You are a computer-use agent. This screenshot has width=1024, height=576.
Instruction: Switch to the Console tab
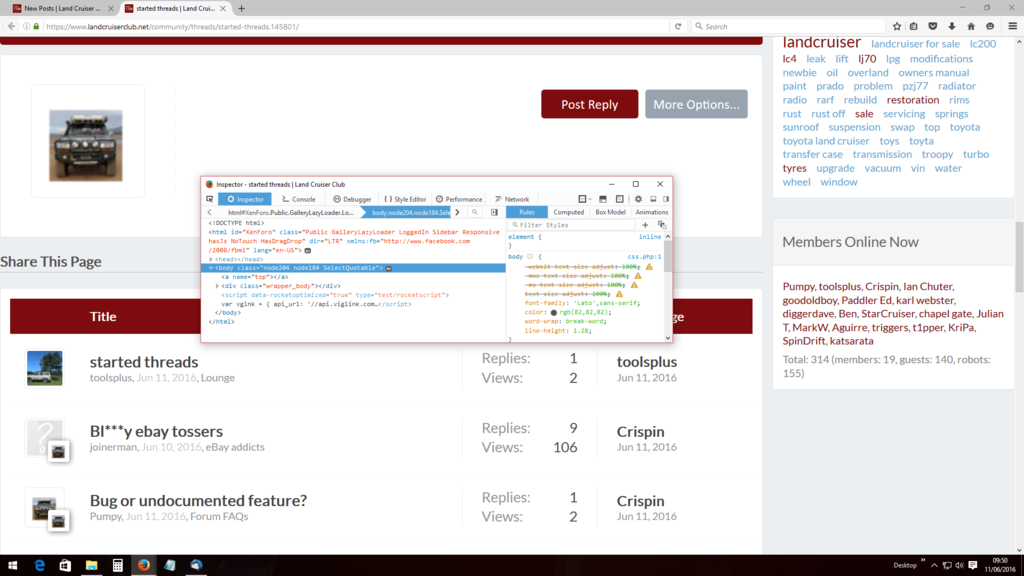click(x=298, y=199)
